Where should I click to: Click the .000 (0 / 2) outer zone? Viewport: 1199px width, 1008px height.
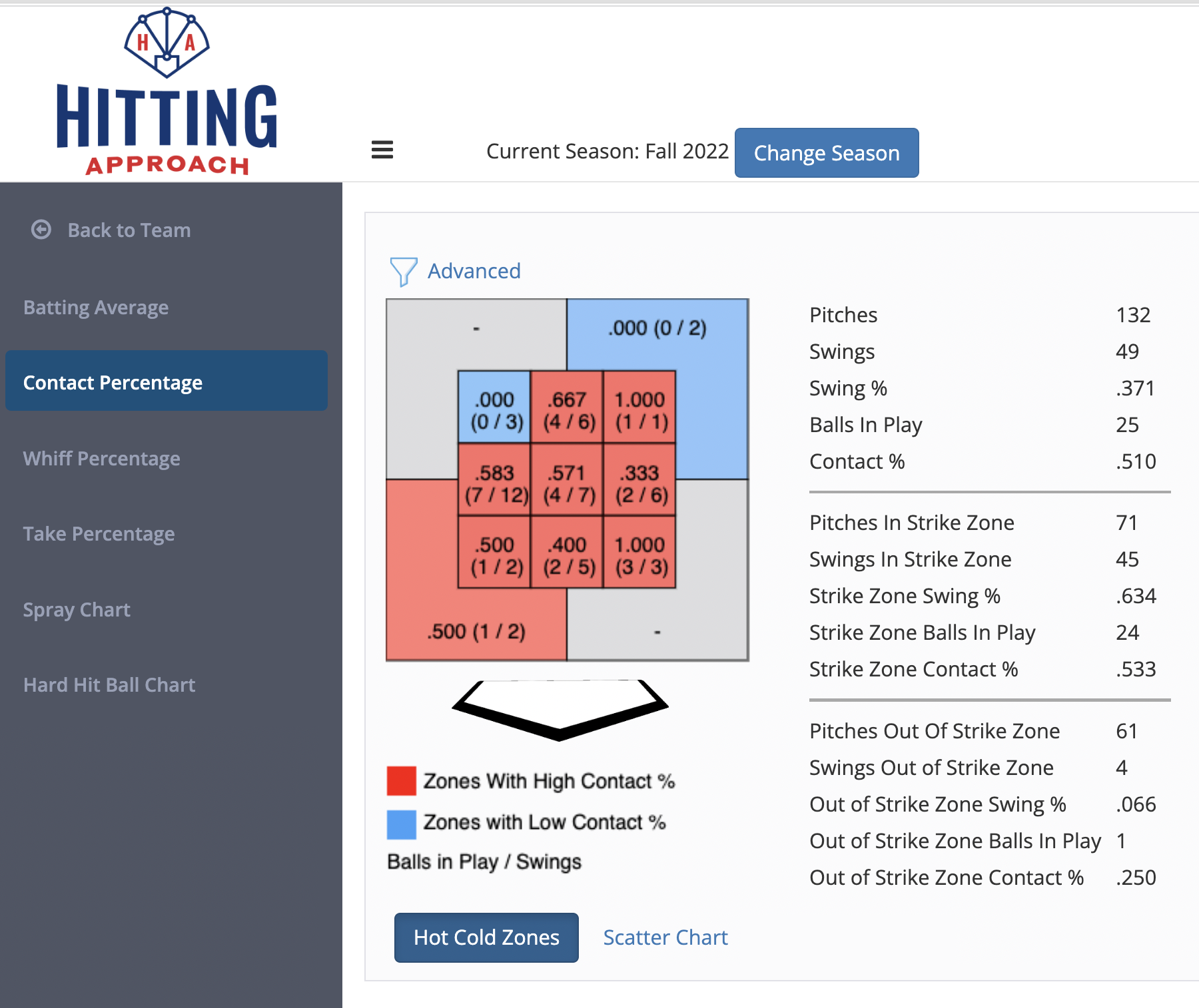pos(657,329)
